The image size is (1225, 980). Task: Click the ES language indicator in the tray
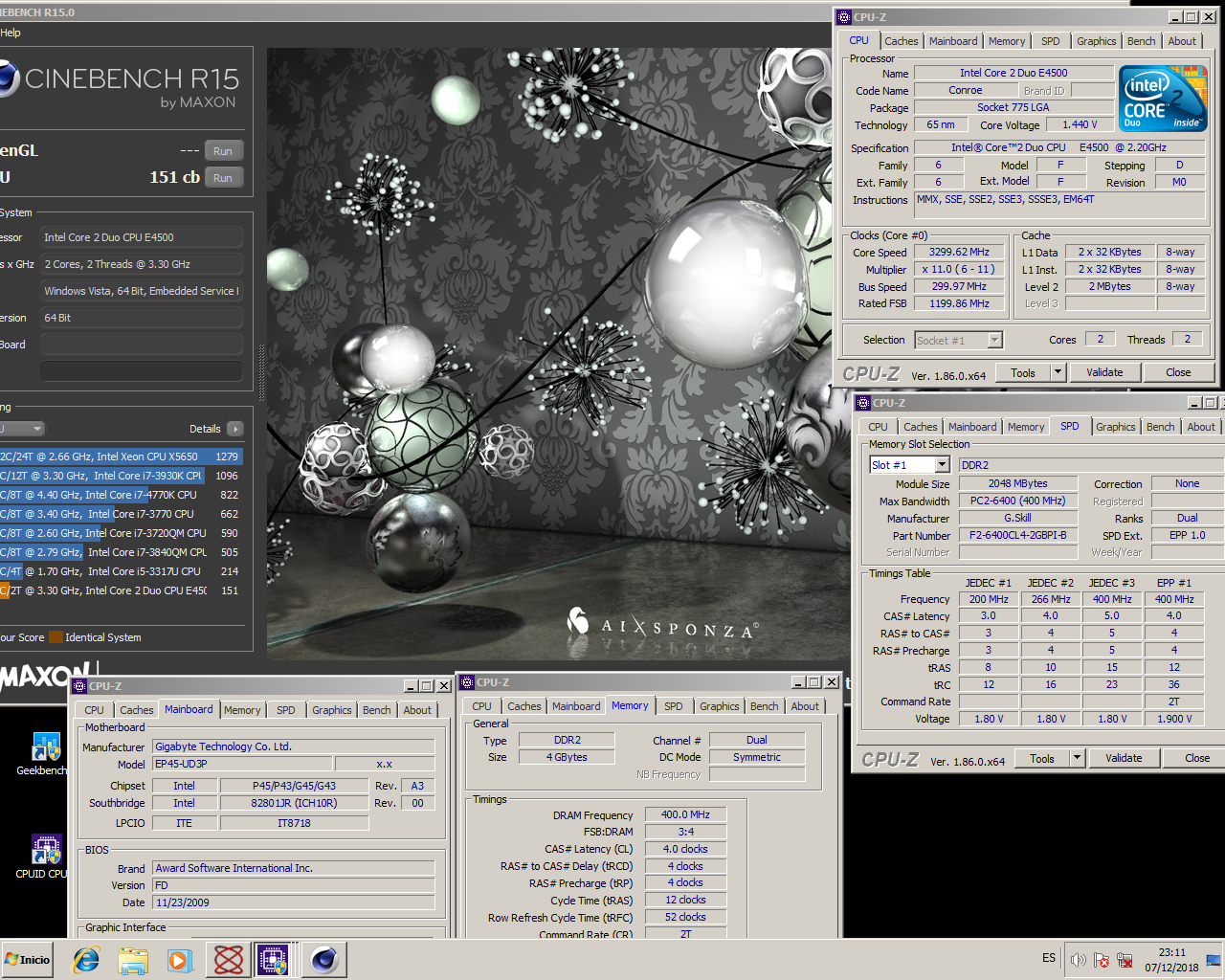click(1049, 958)
